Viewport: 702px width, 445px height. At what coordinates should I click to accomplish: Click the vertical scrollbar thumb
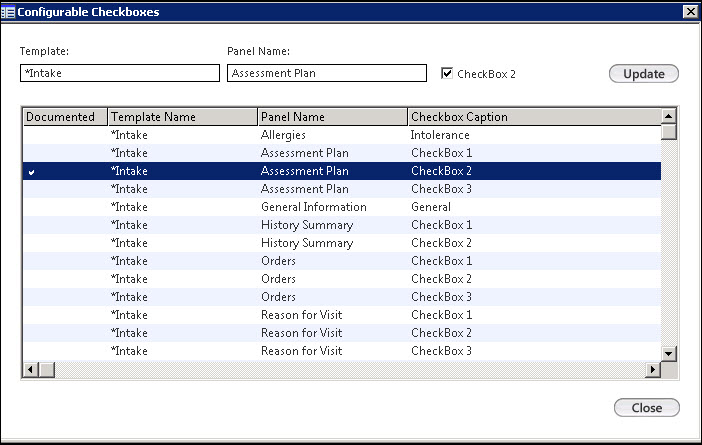pyautogui.click(x=668, y=132)
